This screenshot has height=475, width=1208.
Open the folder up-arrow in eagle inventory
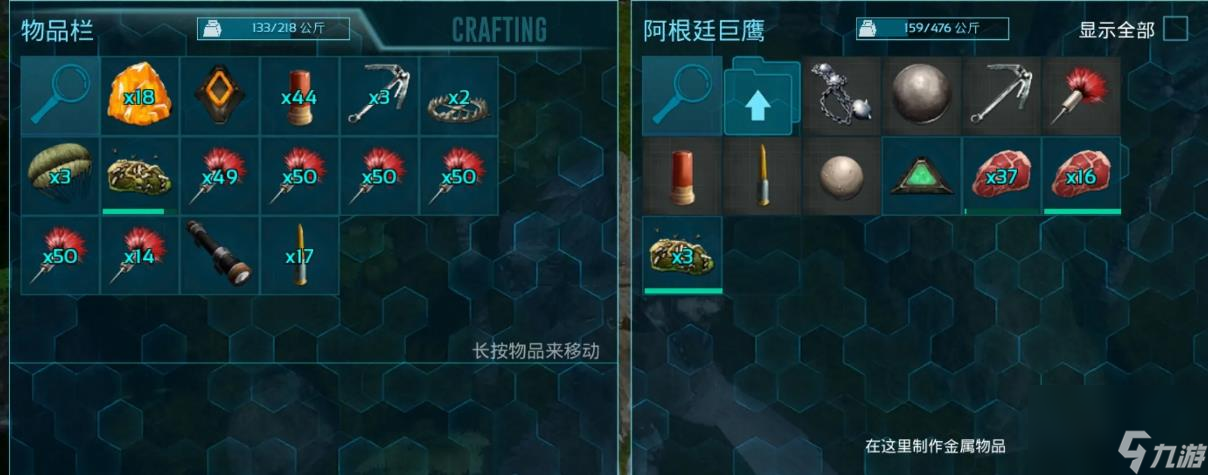click(x=762, y=95)
